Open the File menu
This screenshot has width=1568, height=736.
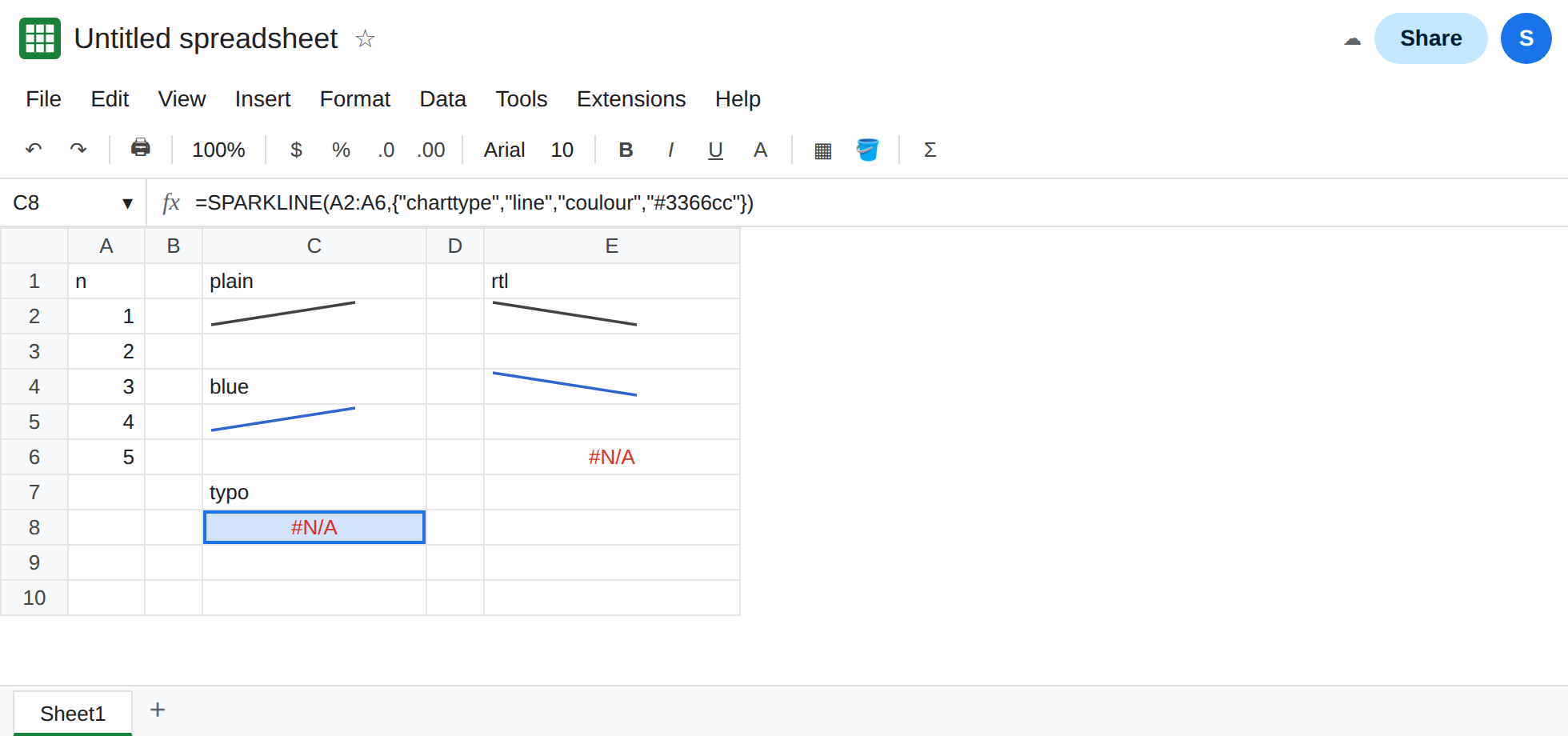(x=43, y=98)
